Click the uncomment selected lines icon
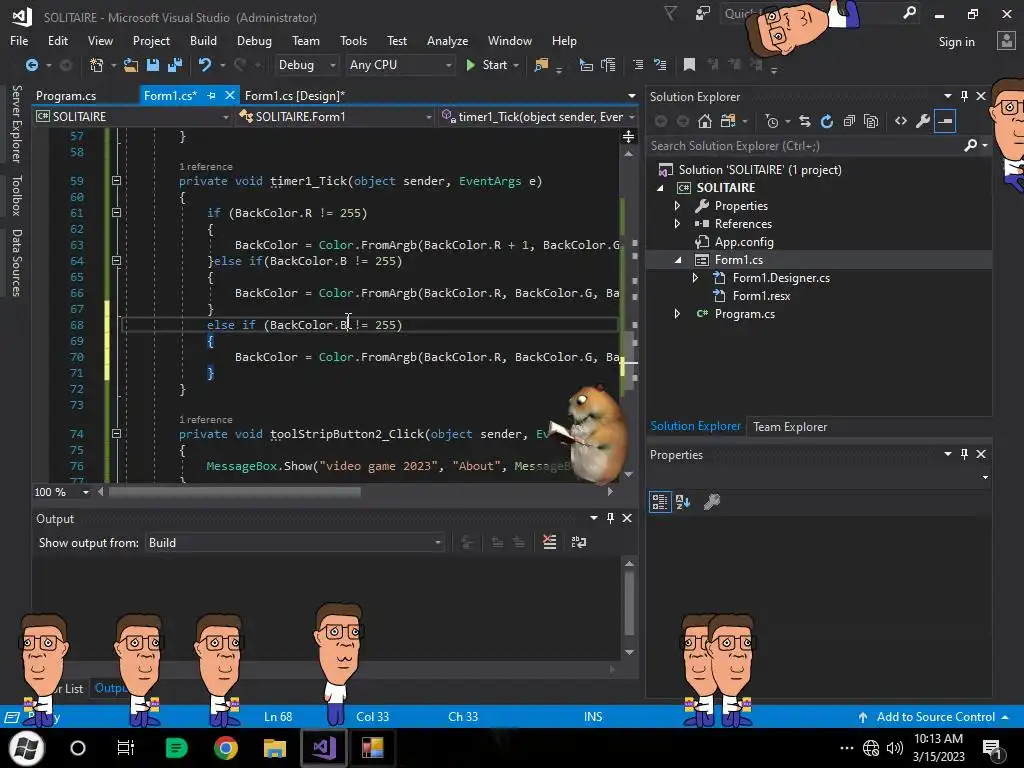 [660, 65]
